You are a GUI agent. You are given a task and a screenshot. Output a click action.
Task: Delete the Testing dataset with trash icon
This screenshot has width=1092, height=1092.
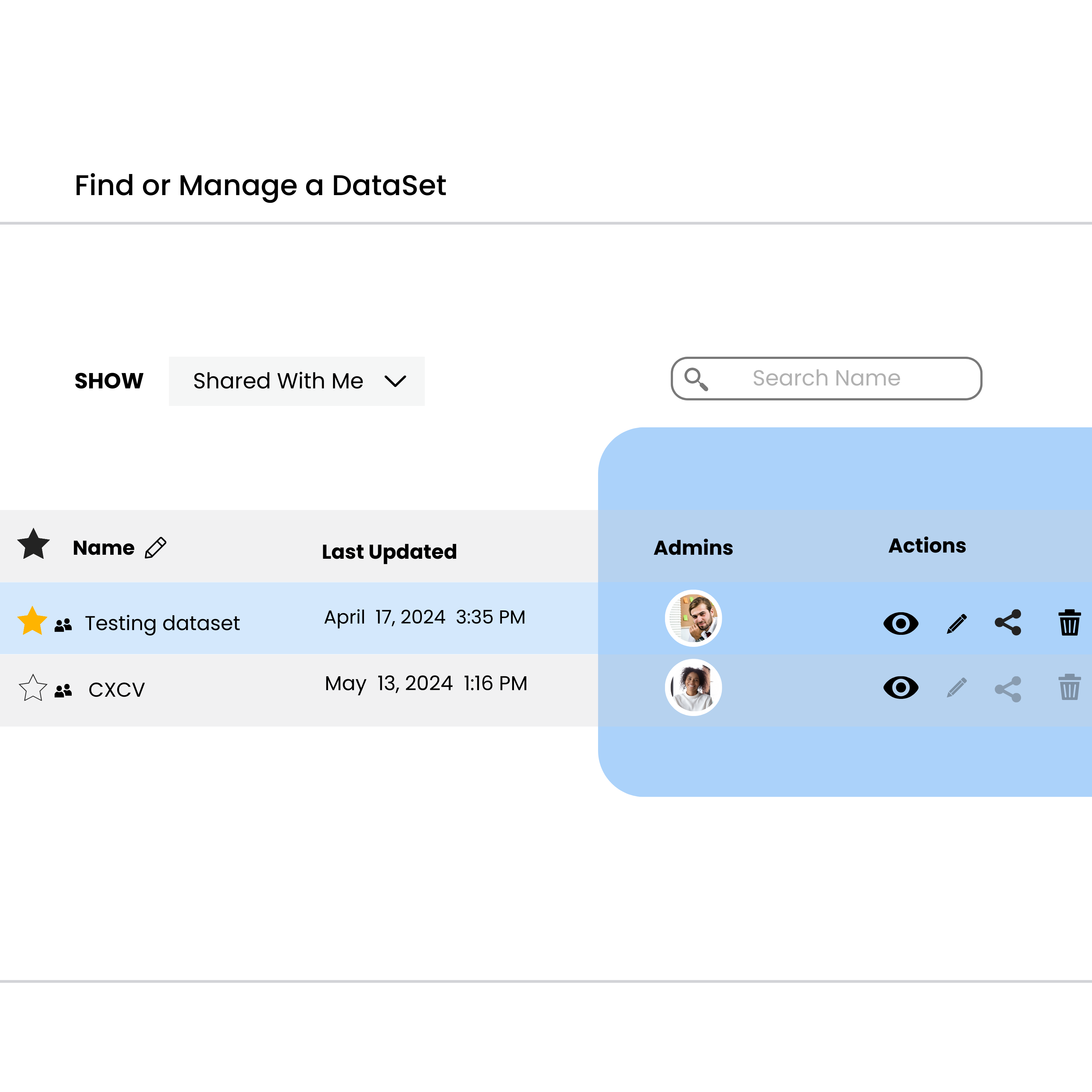1069,623
